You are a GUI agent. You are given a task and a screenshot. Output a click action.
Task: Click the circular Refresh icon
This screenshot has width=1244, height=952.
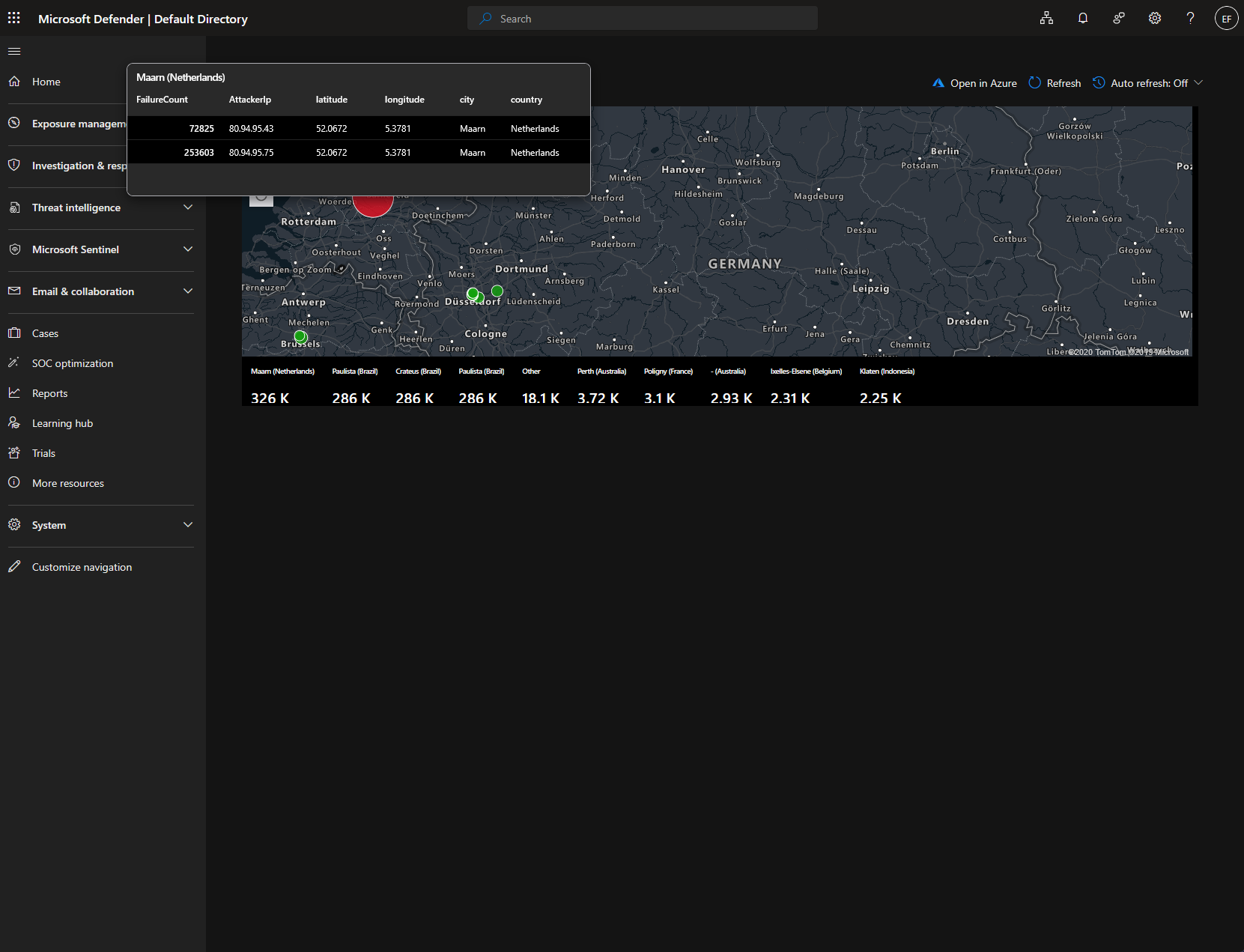tap(1034, 83)
